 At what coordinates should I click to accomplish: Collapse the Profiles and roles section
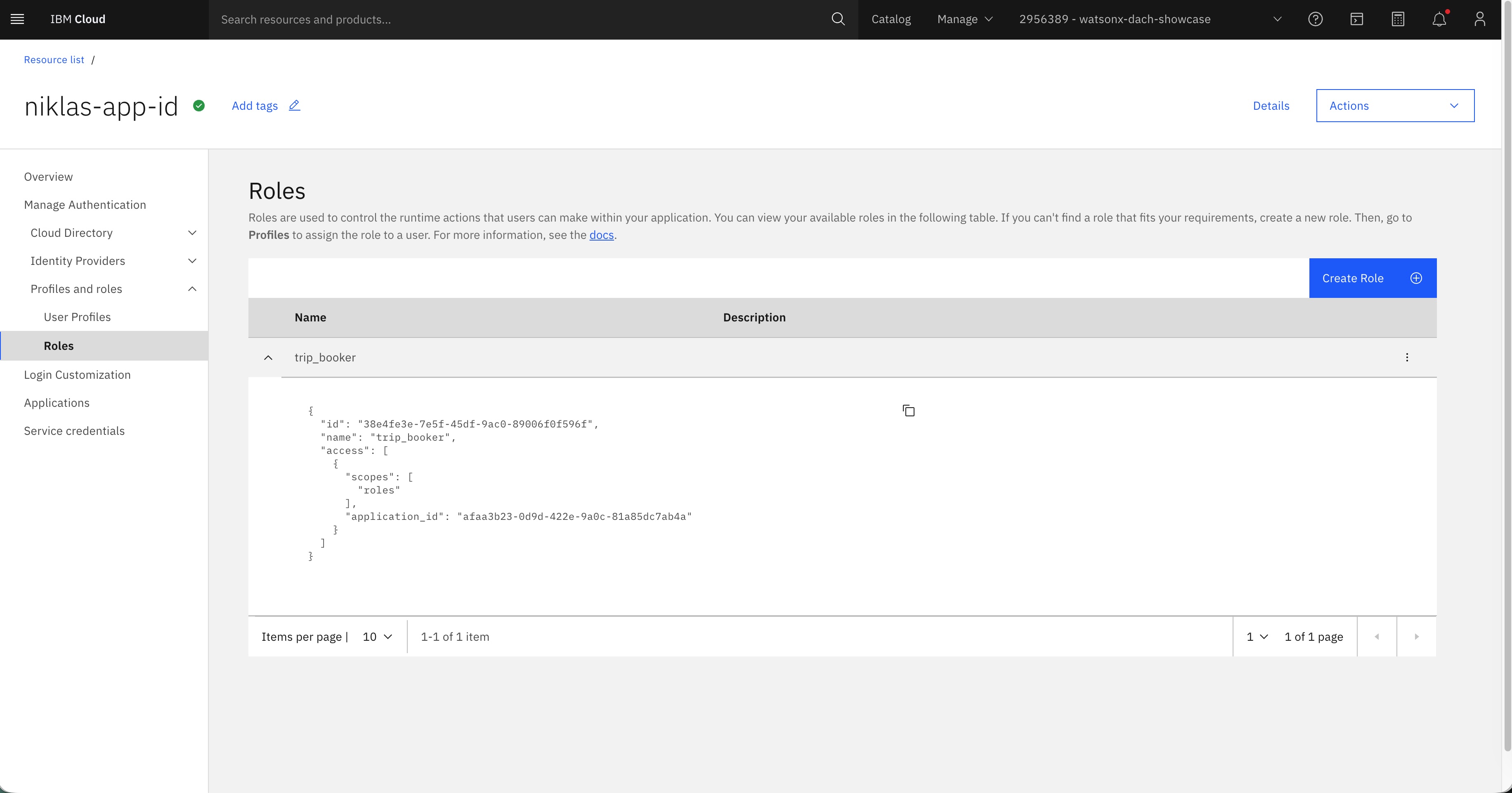(x=192, y=289)
